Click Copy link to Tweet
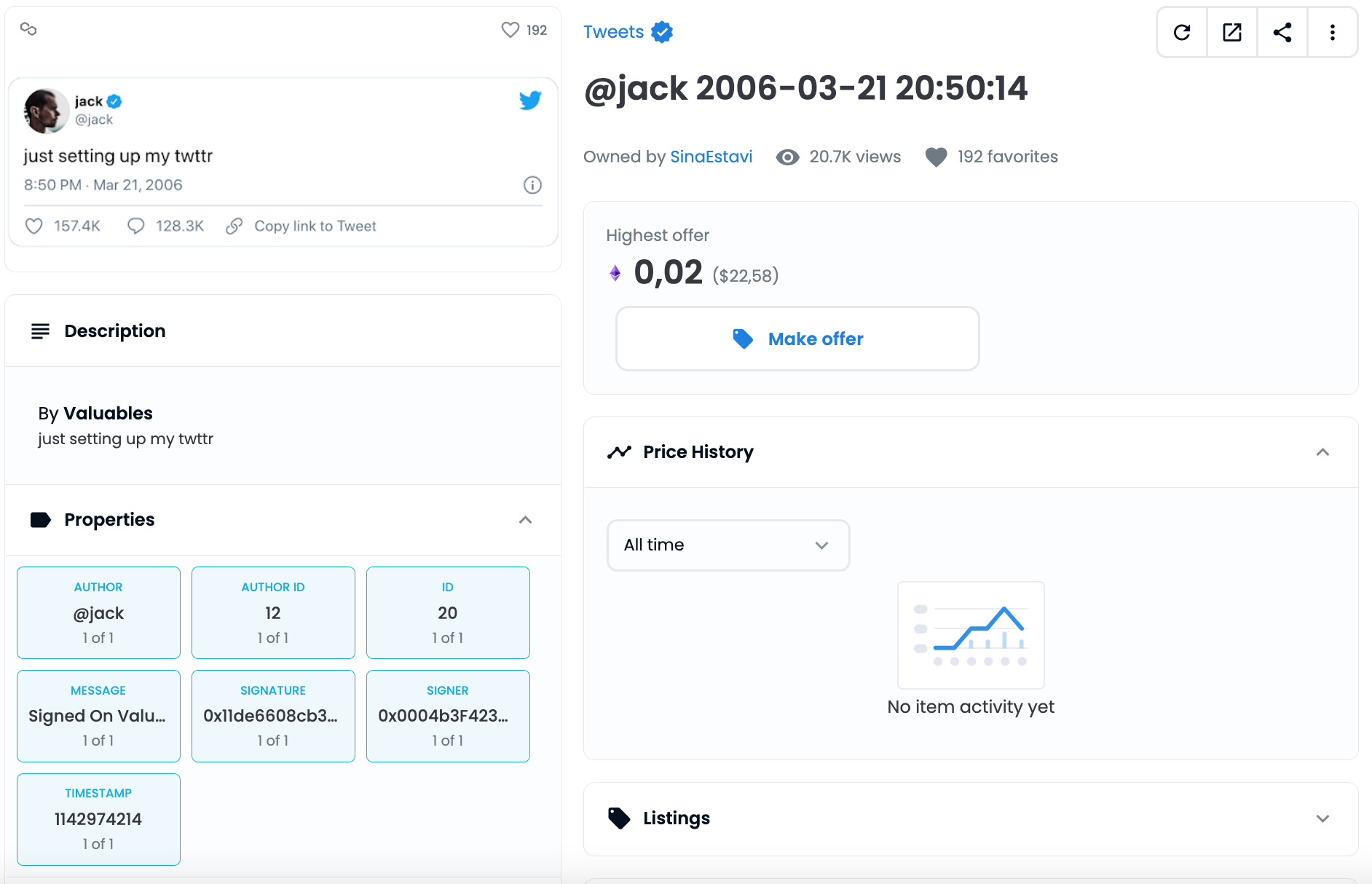Screen dimensions: 1372x884 pos(315,226)
